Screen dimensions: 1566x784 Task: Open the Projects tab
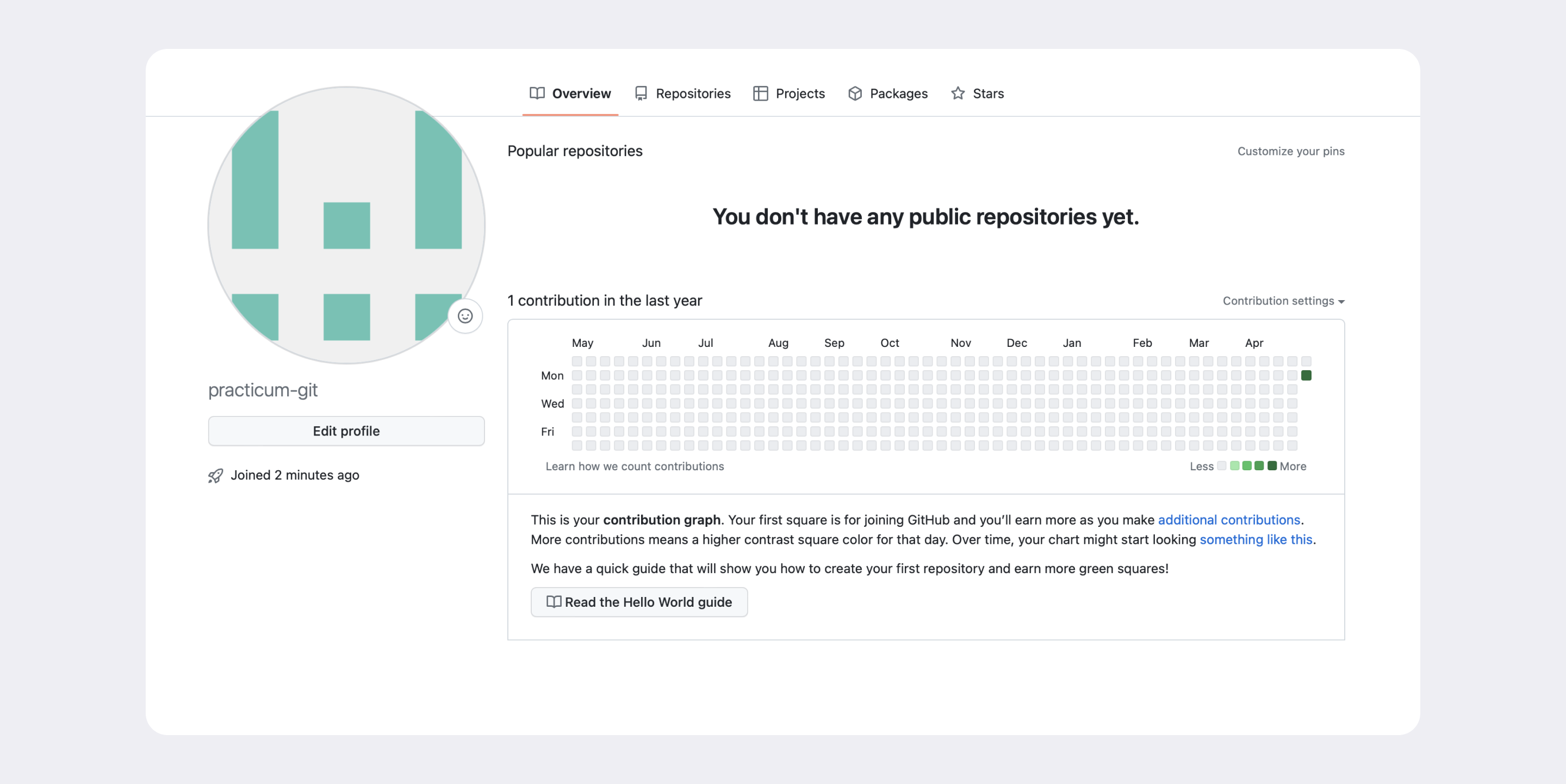click(789, 94)
